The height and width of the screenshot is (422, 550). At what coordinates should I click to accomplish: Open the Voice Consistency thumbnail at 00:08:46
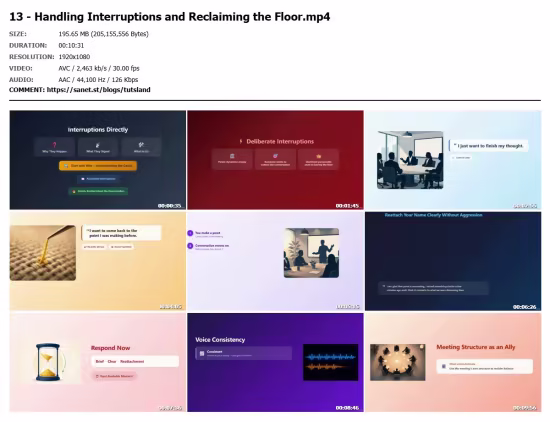275,362
